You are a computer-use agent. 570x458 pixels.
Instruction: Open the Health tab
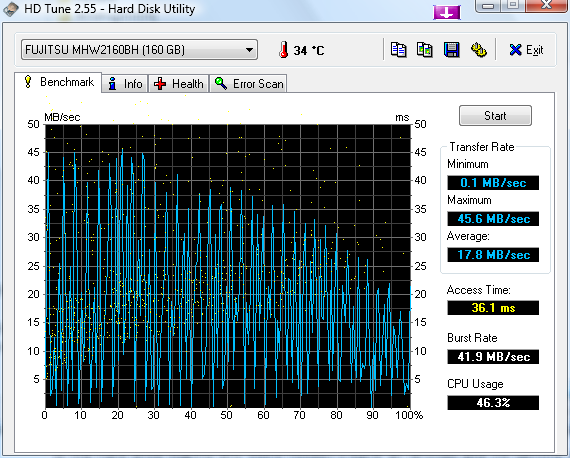click(178, 84)
